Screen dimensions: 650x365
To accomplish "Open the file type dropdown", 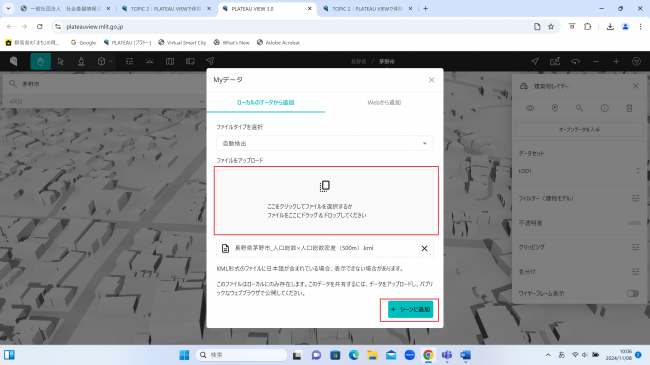I will click(325, 143).
